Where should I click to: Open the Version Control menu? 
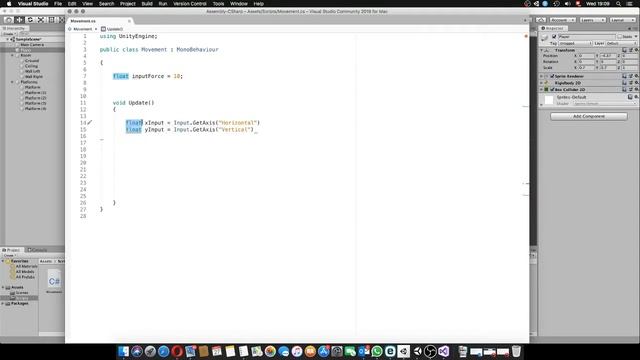click(190, 4)
